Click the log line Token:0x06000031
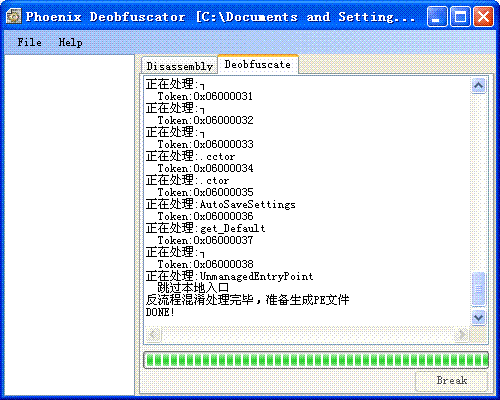The width and height of the screenshot is (500, 400). [205, 97]
